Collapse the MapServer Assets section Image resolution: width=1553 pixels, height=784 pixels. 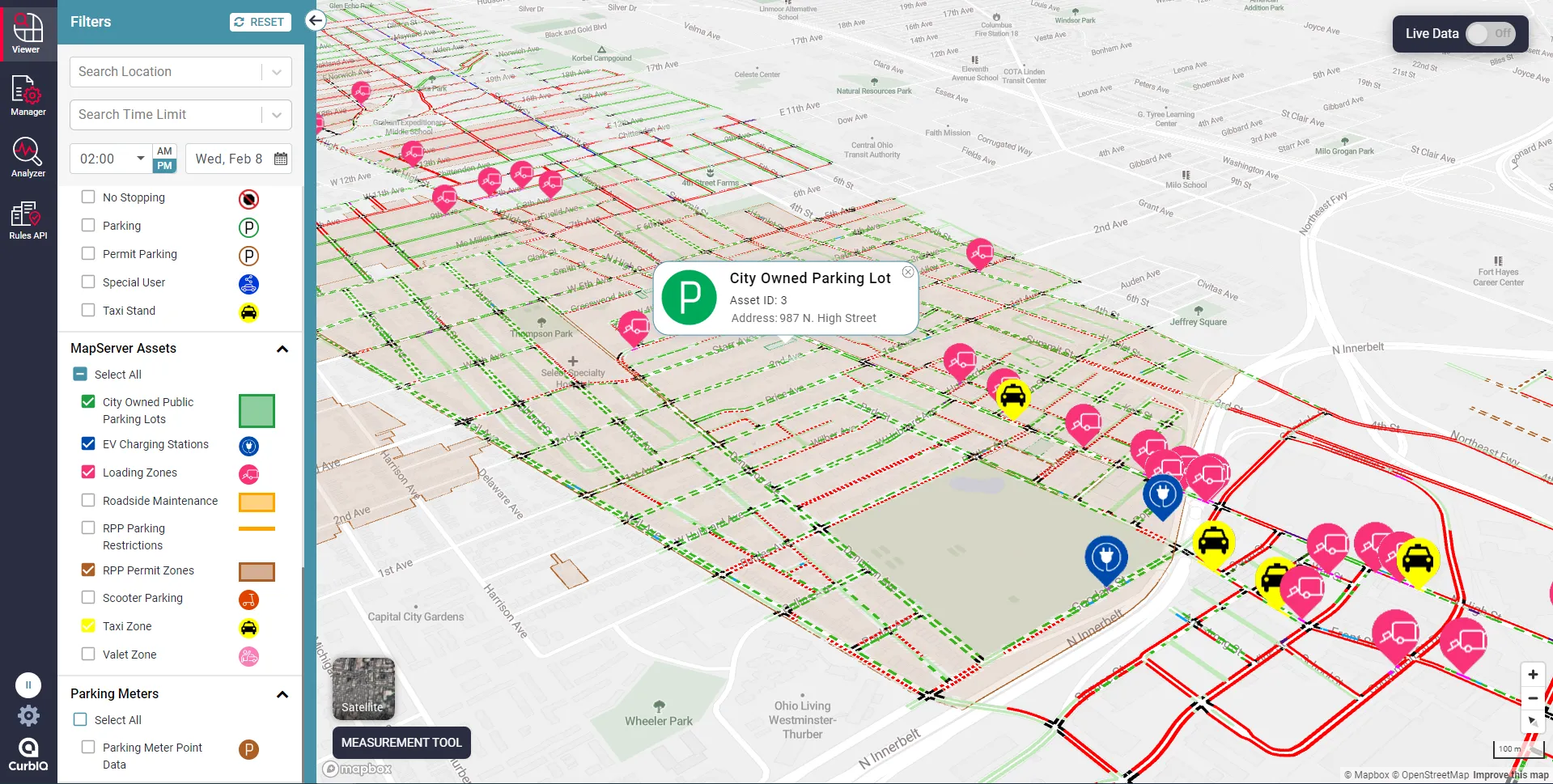coord(282,349)
